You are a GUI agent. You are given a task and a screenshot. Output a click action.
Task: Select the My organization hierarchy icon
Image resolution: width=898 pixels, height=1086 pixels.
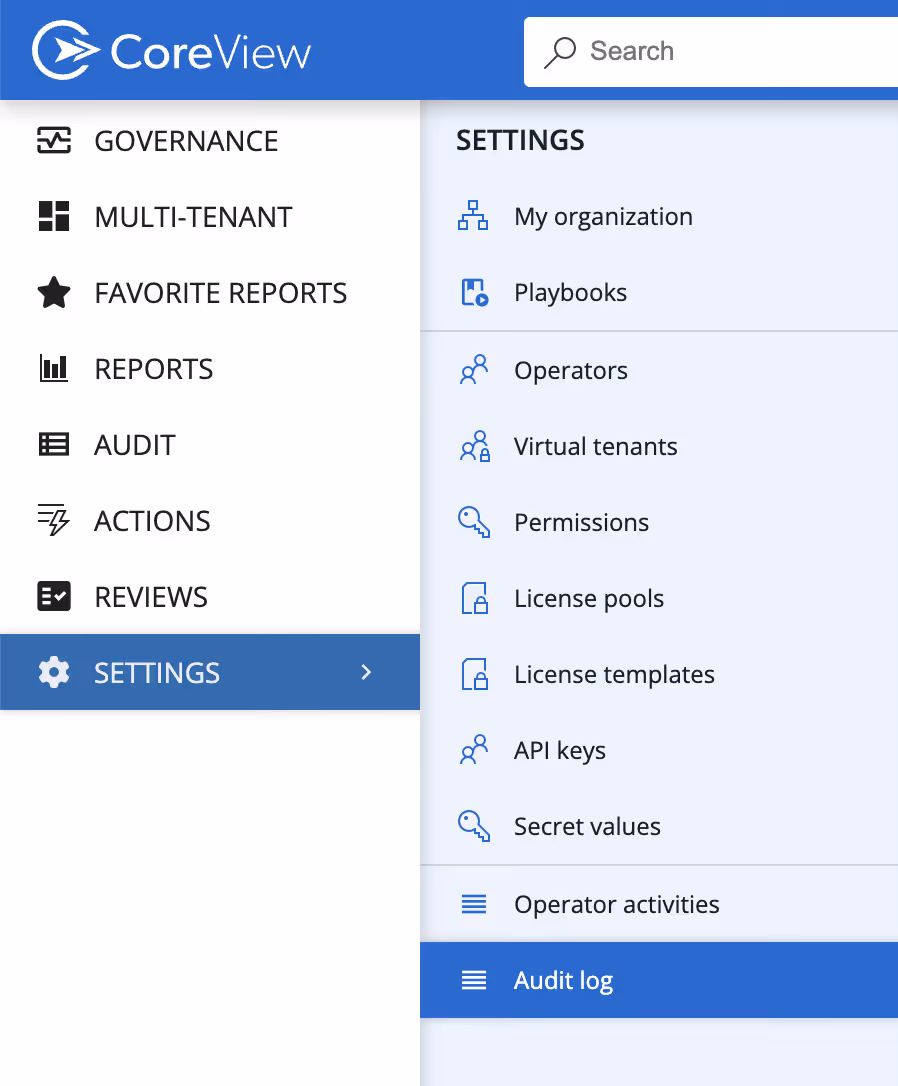coord(474,216)
